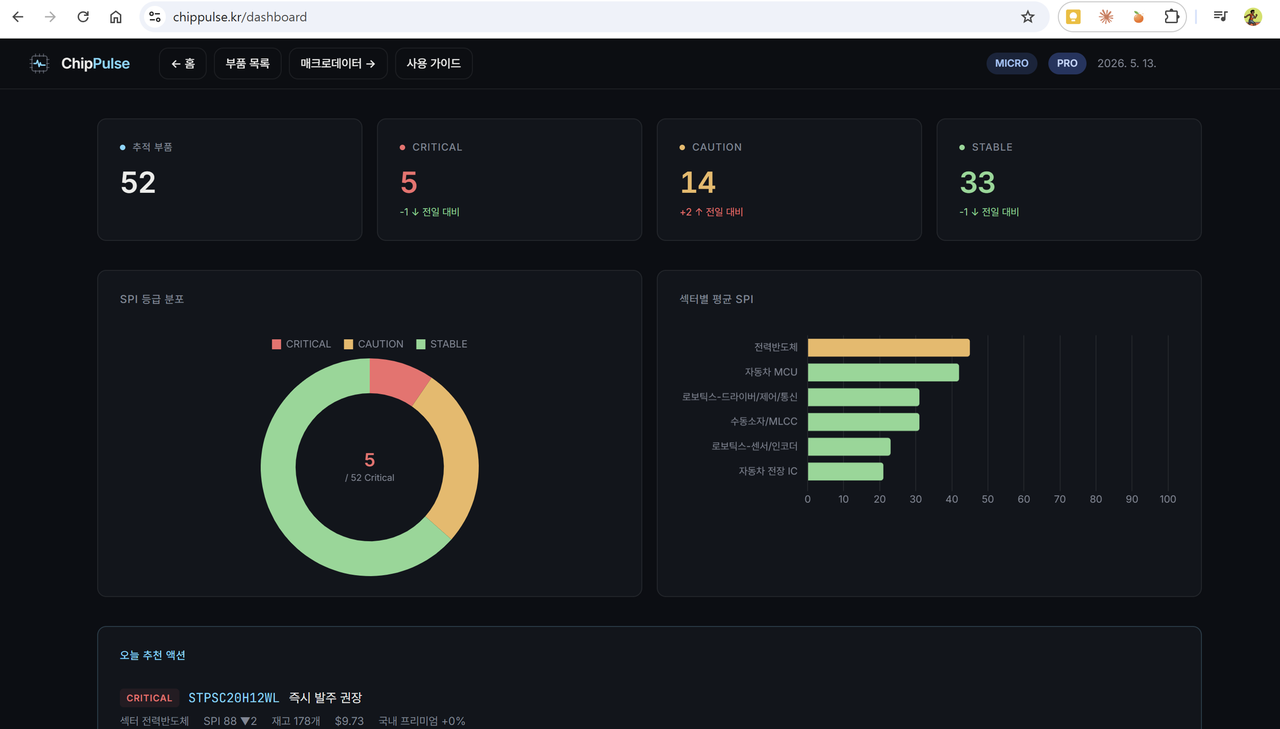The height and width of the screenshot is (729, 1280).
Task: Open the browser profile avatar
Action: point(1253,17)
